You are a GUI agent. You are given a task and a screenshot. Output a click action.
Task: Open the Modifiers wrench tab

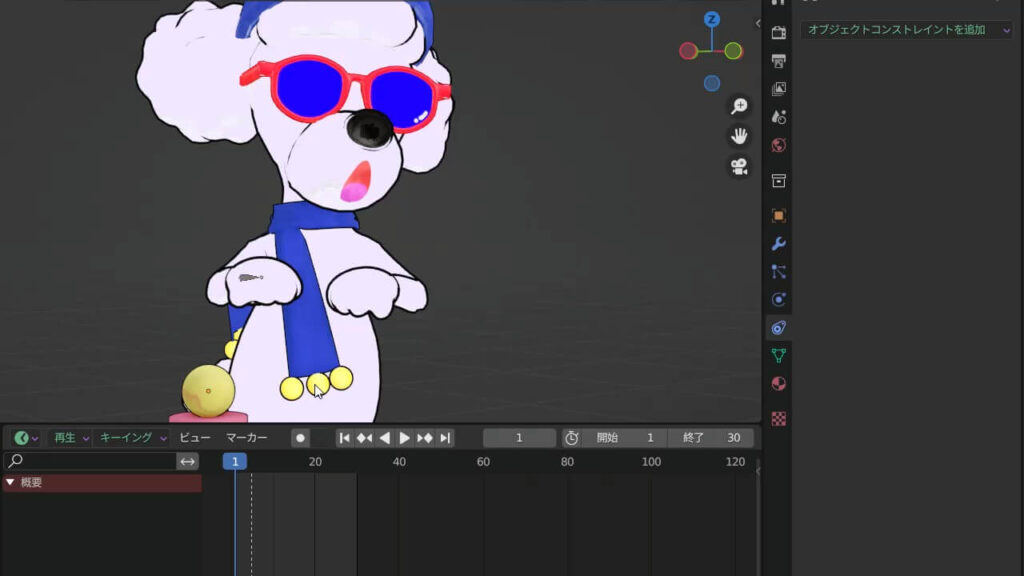click(x=778, y=244)
